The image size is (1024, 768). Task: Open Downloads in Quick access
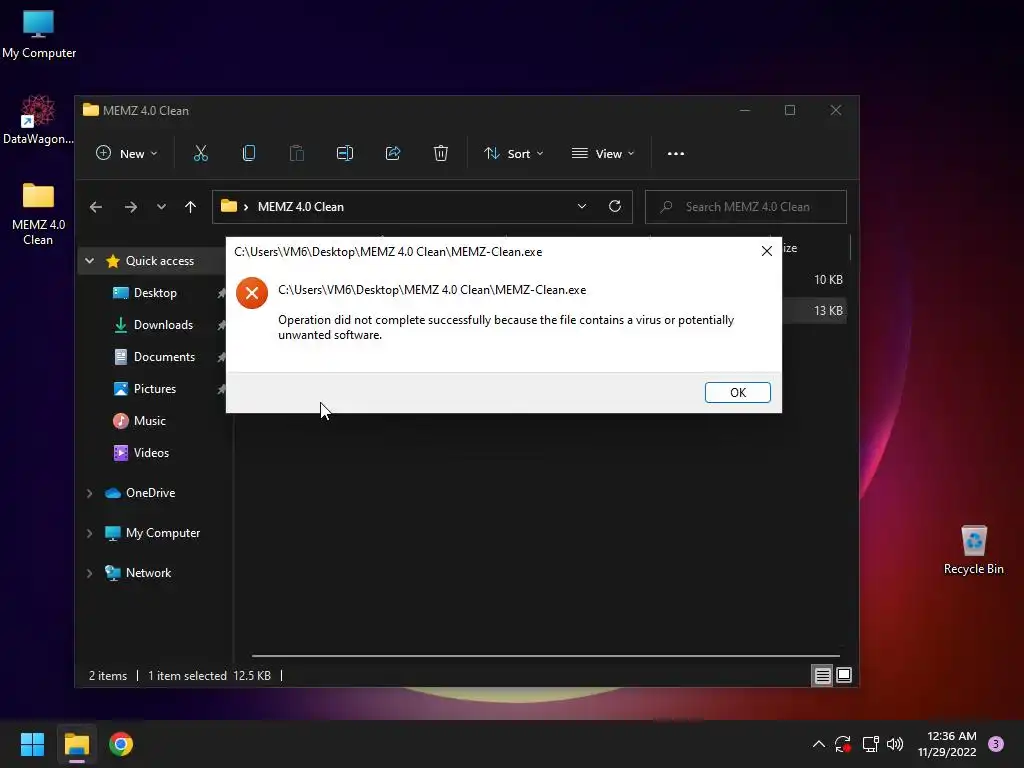coord(163,325)
